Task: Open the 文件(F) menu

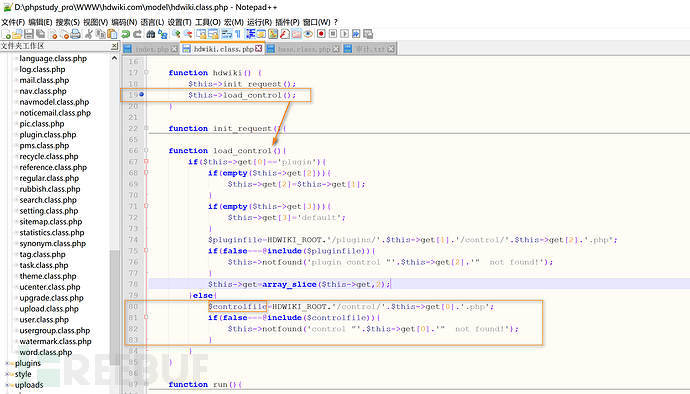Action: pyautogui.click(x=13, y=22)
